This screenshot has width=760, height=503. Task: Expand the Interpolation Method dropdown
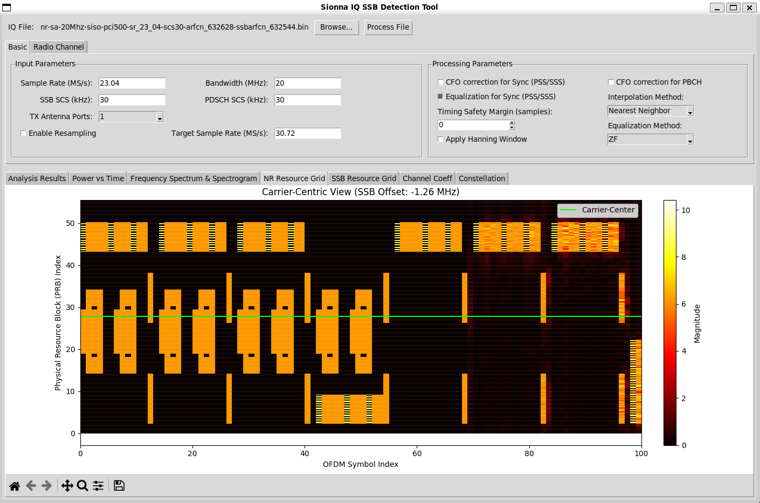[650, 111]
